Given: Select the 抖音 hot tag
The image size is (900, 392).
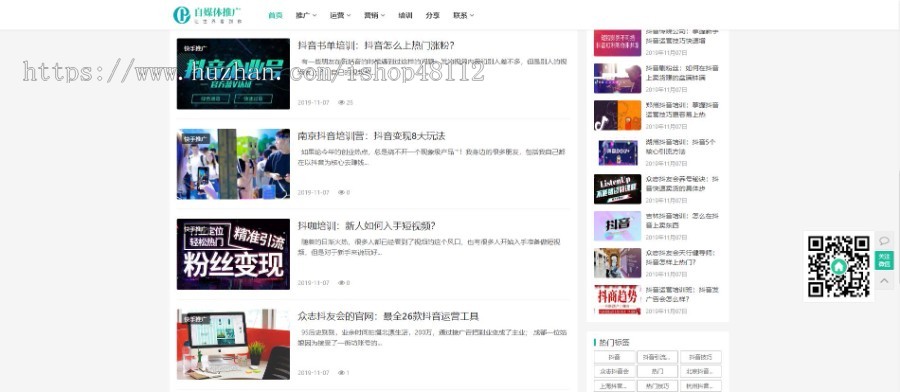Looking at the screenshot, I should pyautogui.click(x=614, y=357).
